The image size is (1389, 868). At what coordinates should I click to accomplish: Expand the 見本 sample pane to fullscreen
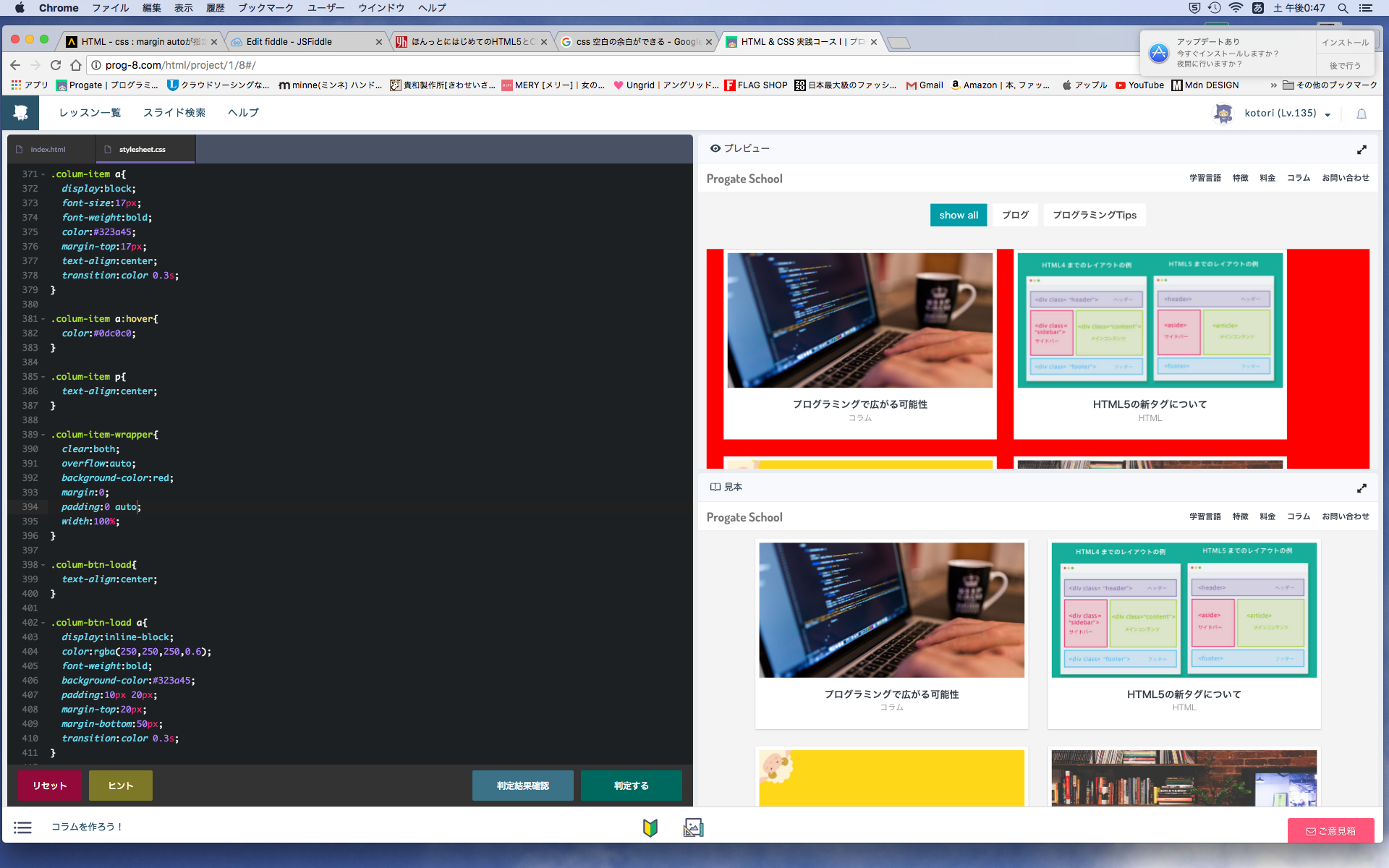(x=1362, y=488)
